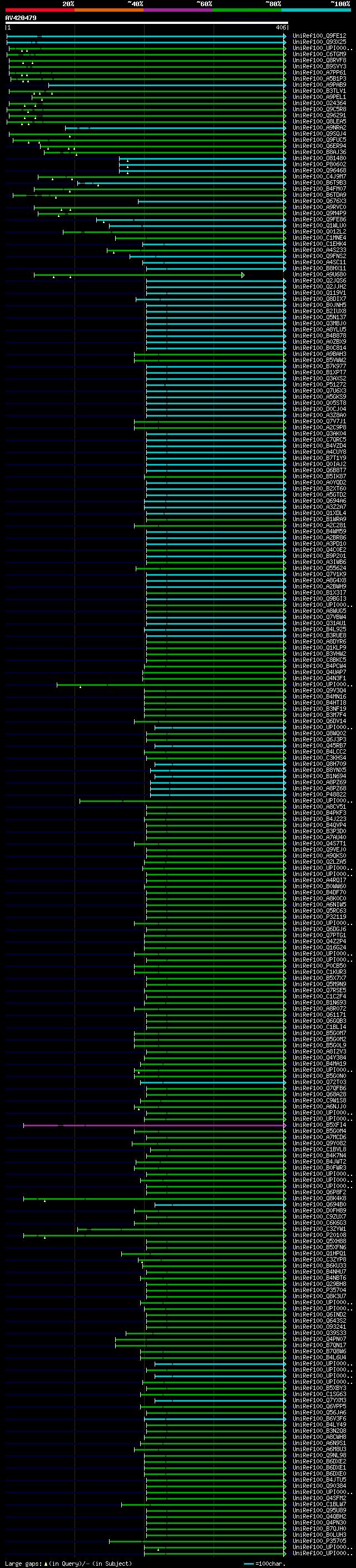This screenshot has width=356, height=1568.
Task: Open hit UniRef100_Q93X25 label
Action: pyautogui.click(x=319, y=42)
